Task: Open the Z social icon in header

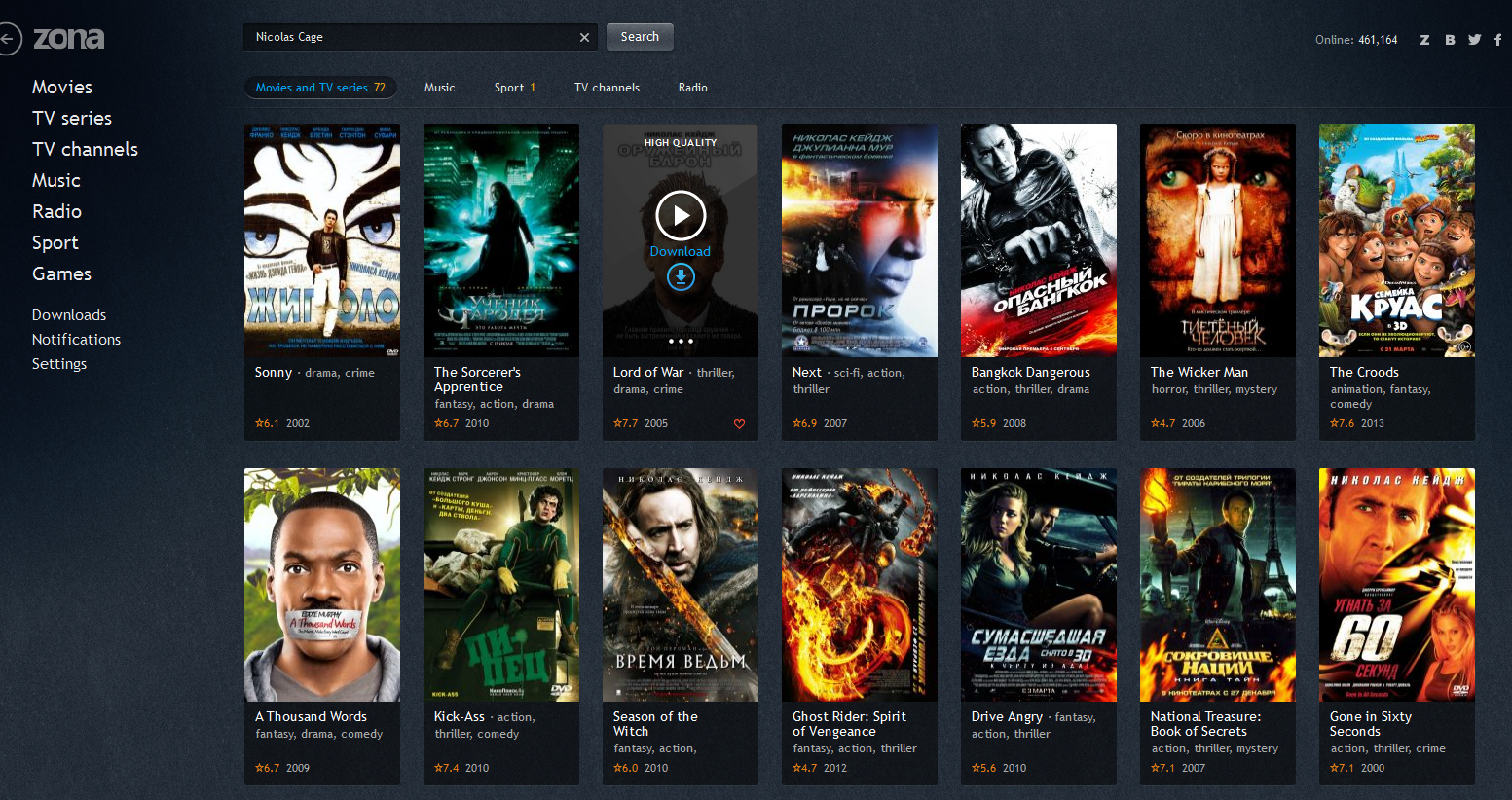Action: tap(1424, 40)
